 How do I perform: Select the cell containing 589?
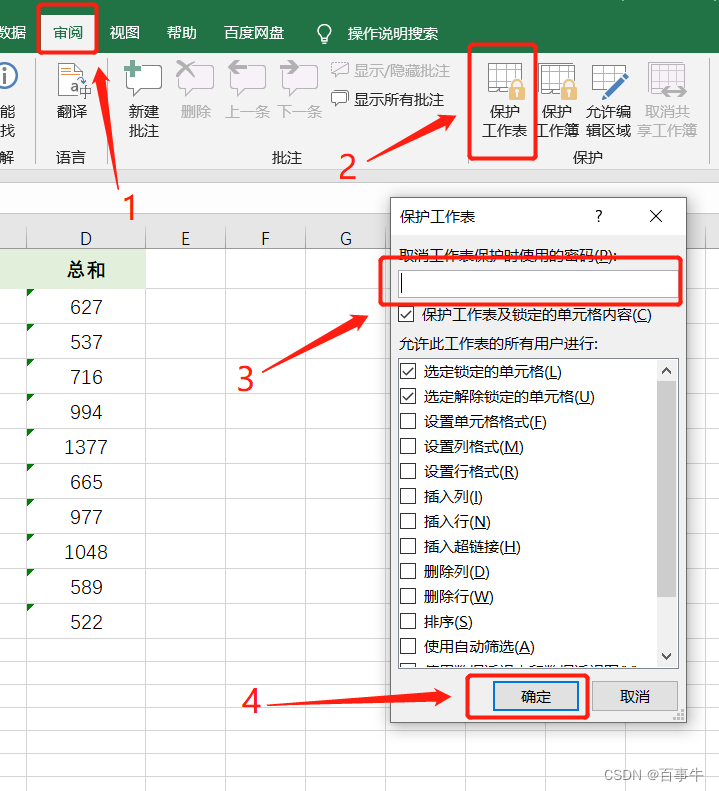point(86,587)
